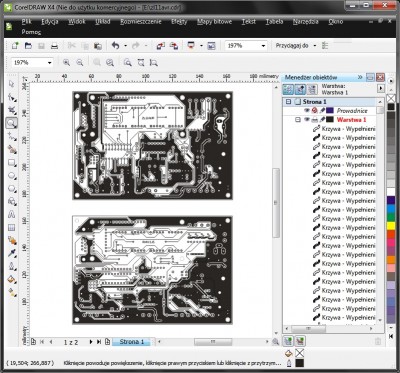Open the Edycja menu
400x373 pixels.
coord(50,22)
